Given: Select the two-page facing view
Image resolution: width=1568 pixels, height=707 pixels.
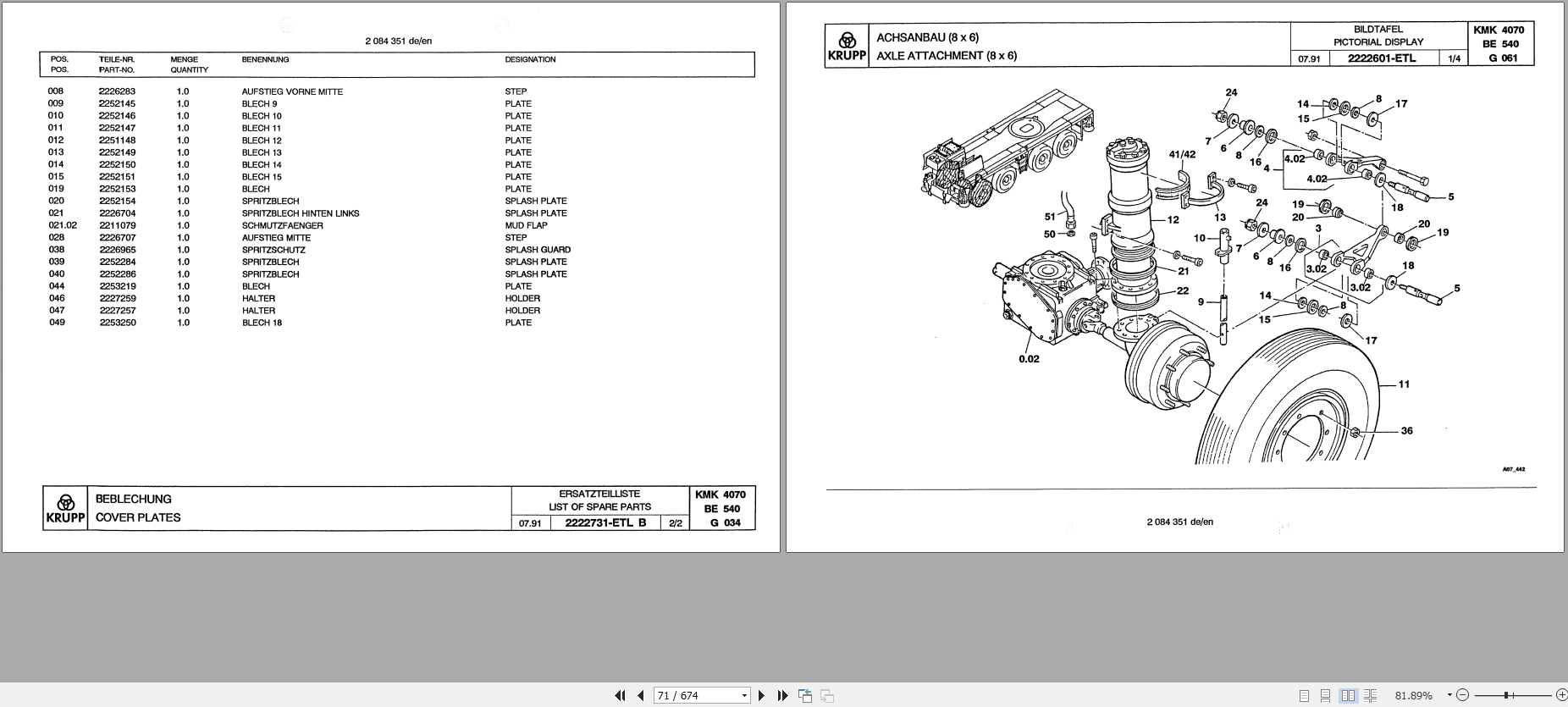Looking at the screenshot, I should 1348,695.
